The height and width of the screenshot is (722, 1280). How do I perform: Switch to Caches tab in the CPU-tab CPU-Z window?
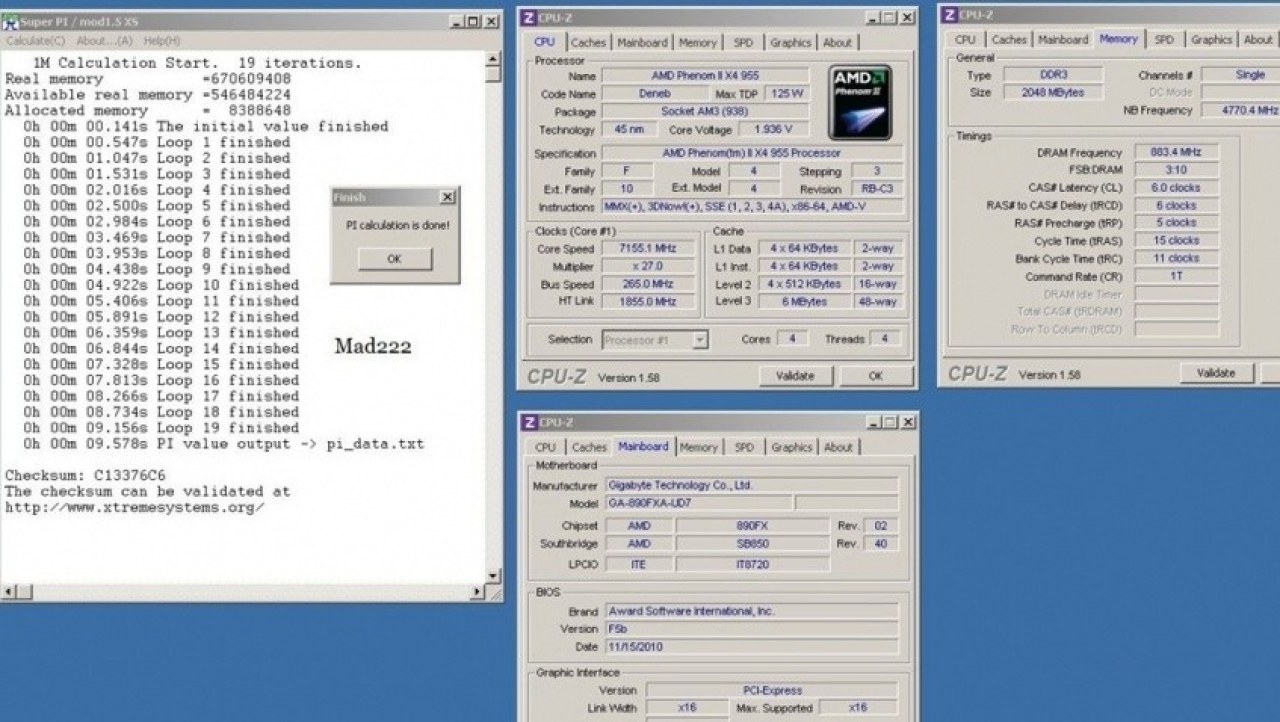pos(588,43)
